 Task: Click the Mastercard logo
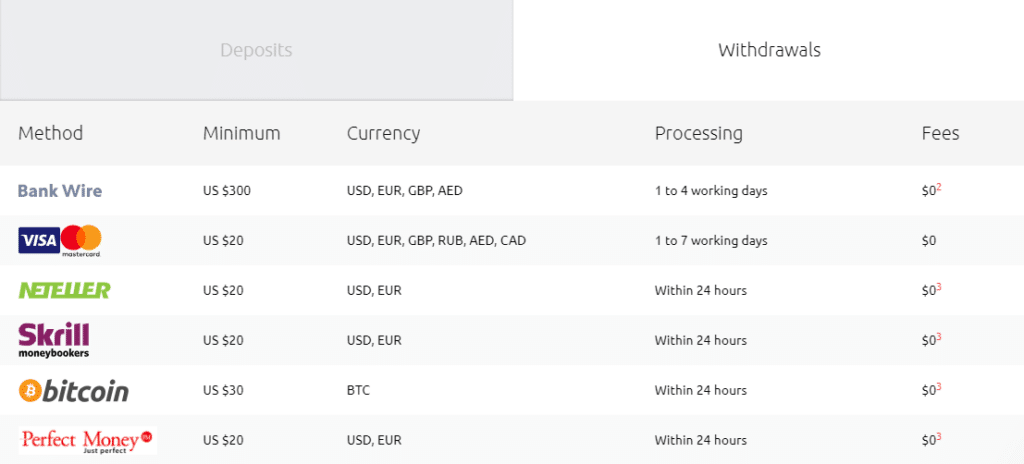tap(82, 240)
